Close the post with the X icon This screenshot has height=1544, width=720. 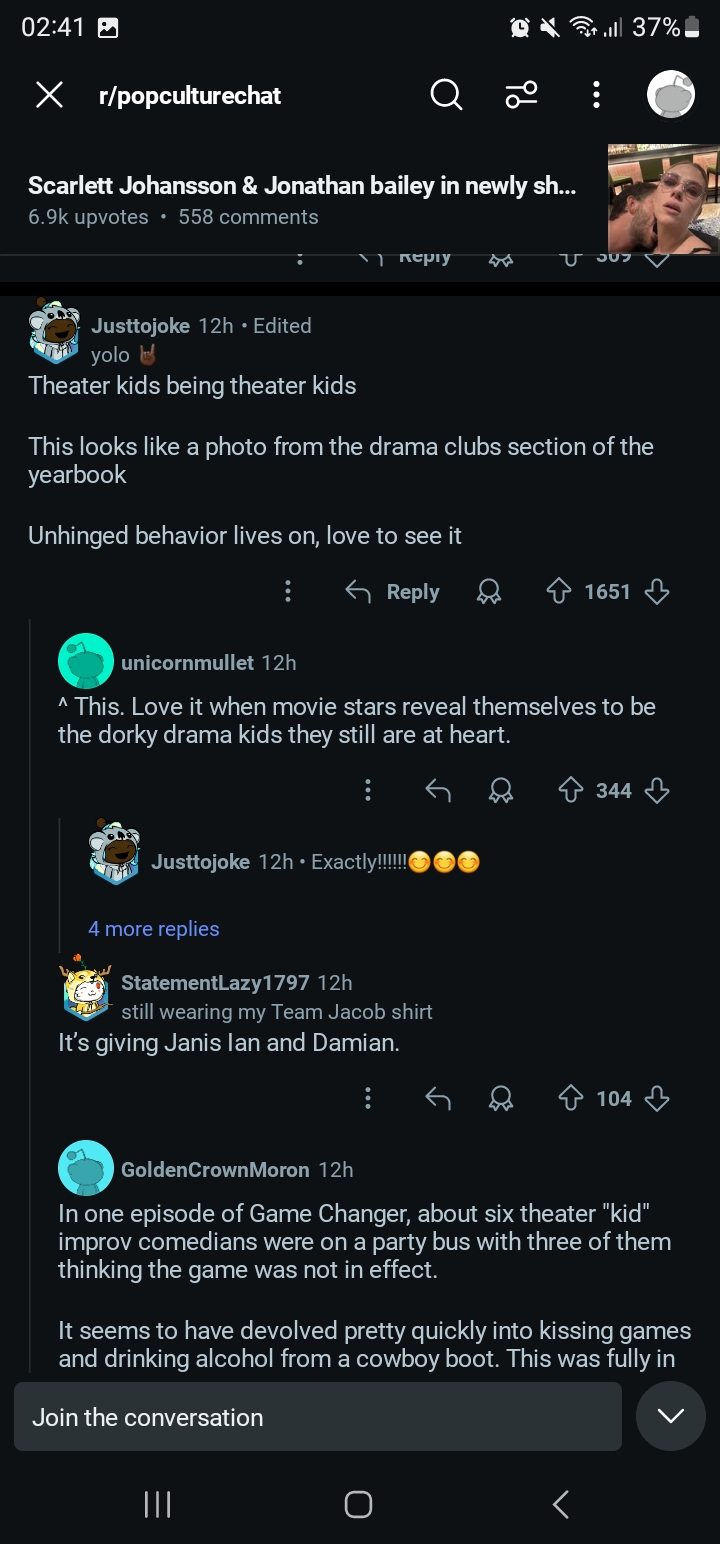[49, 95]
